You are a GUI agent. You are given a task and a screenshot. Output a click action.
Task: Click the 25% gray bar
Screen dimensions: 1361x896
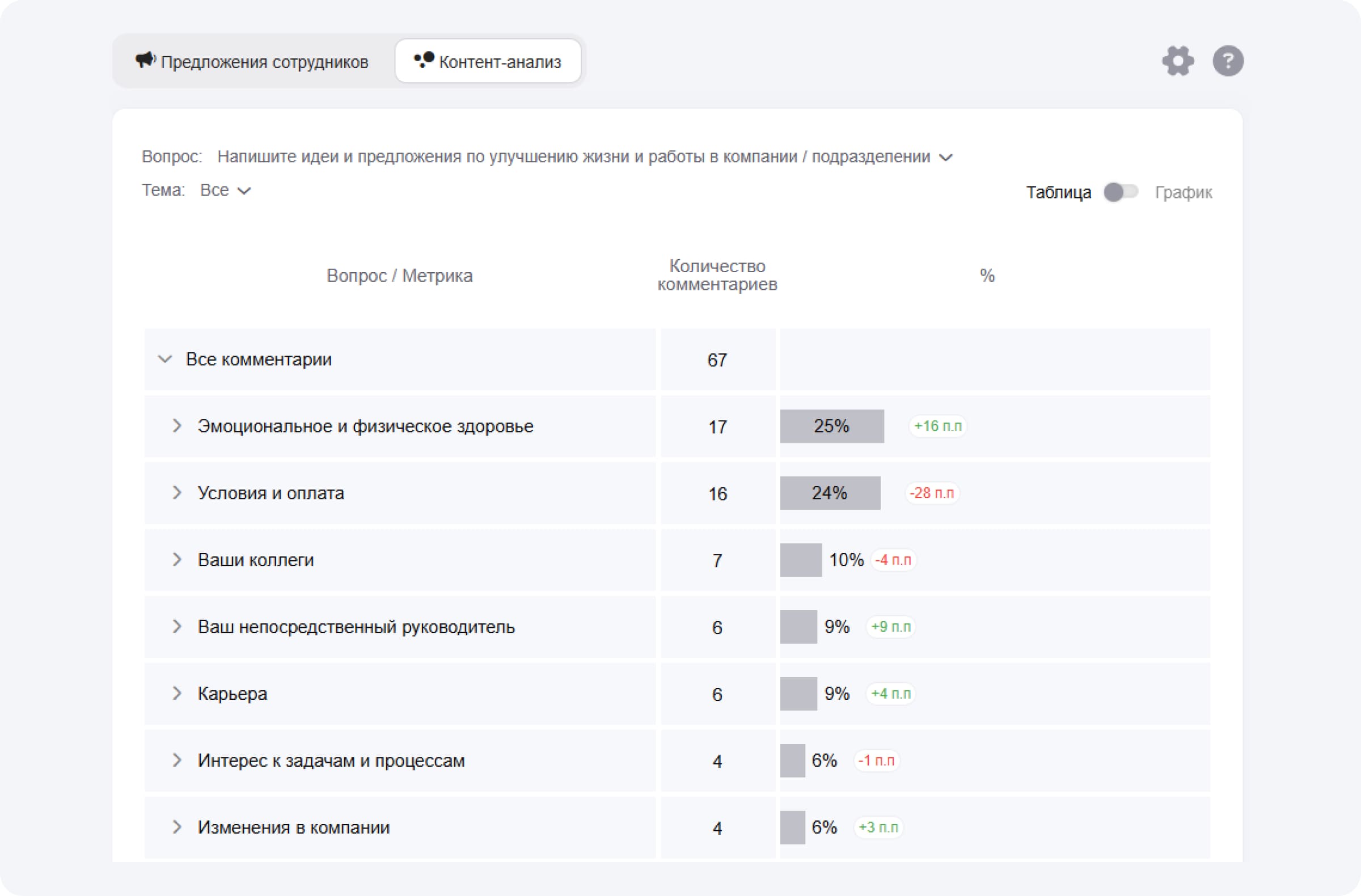point(831,426)
